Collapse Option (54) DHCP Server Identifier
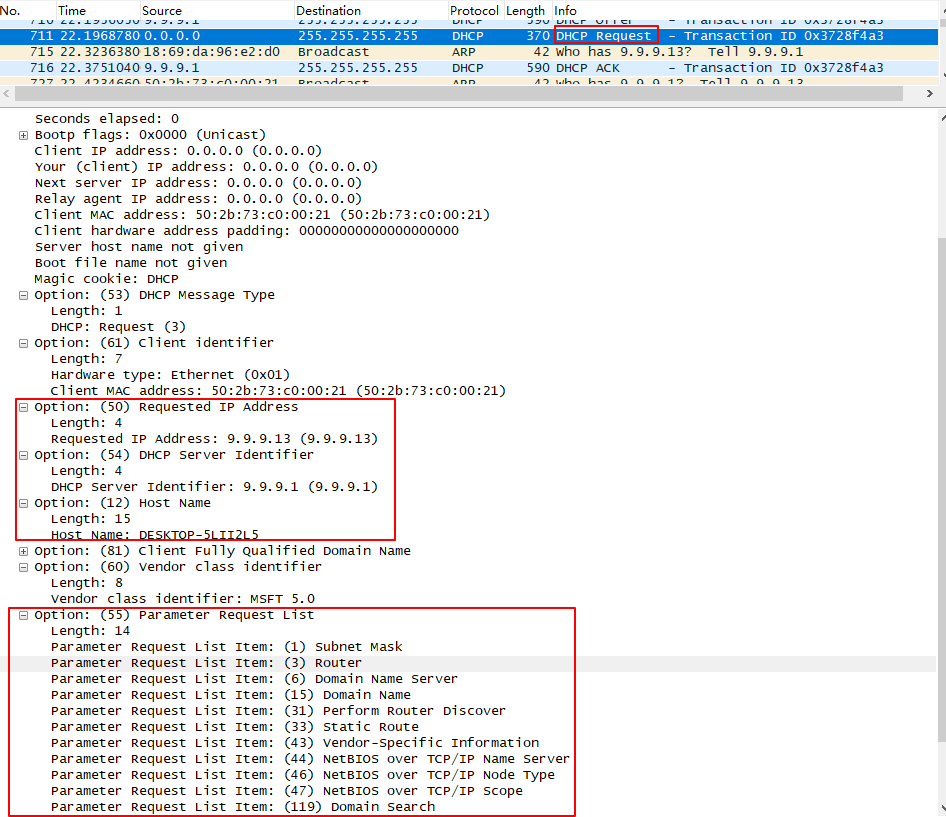Image resolution: width=946 pixels, height=817 pixels. pos(24,456)
